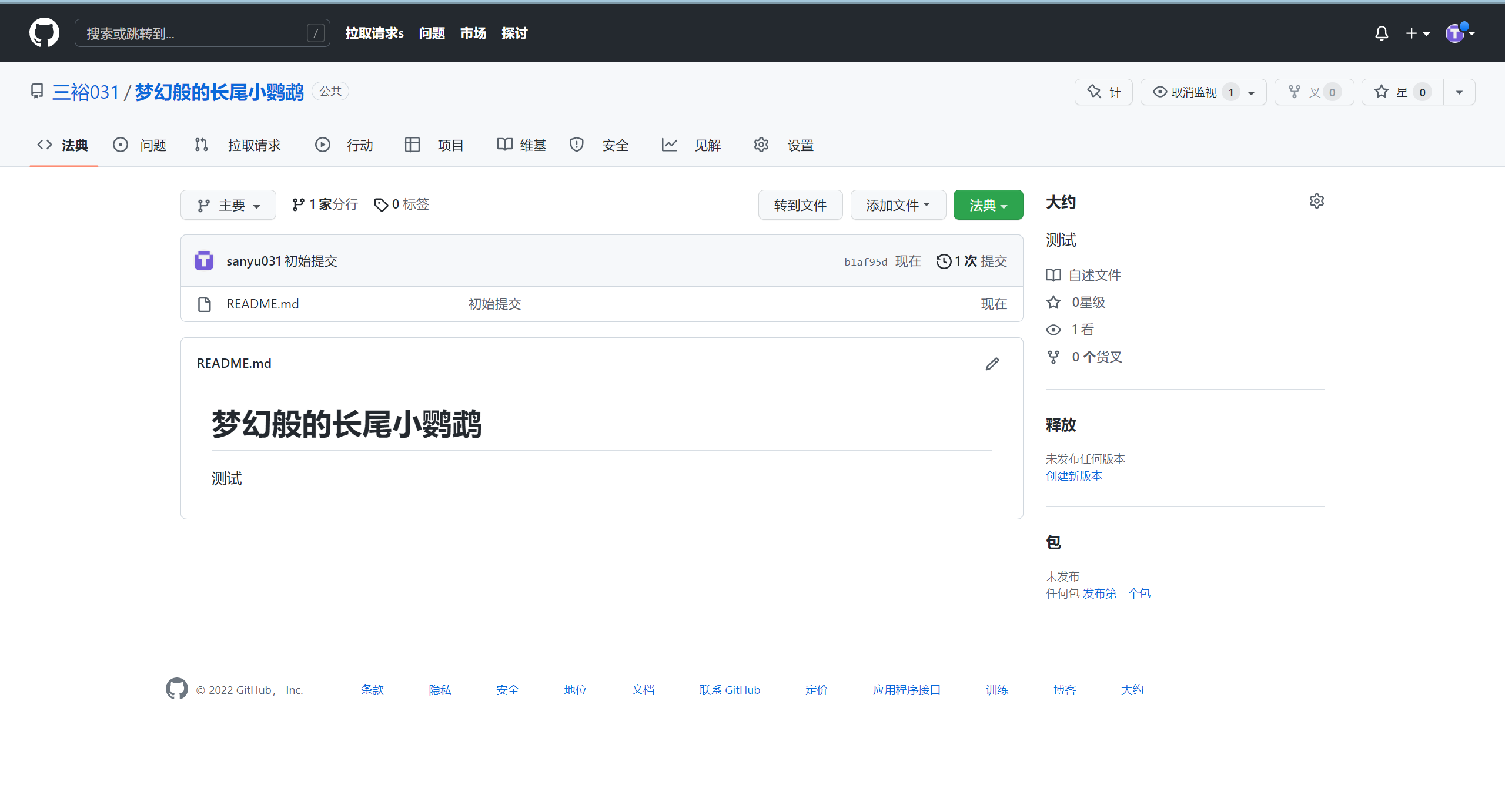Open the 1 看 watchers link

1070,330
